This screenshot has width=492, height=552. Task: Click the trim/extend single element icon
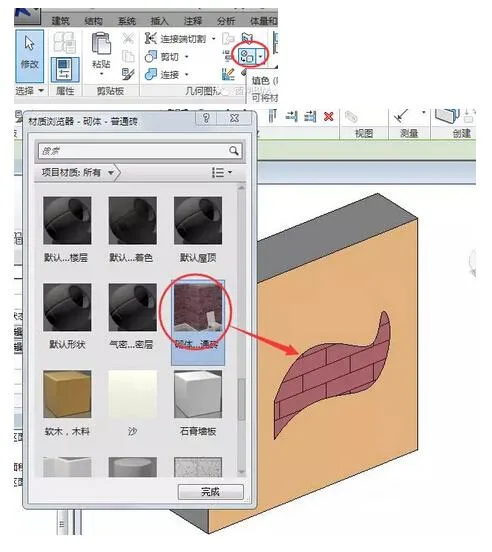point(291,116)
